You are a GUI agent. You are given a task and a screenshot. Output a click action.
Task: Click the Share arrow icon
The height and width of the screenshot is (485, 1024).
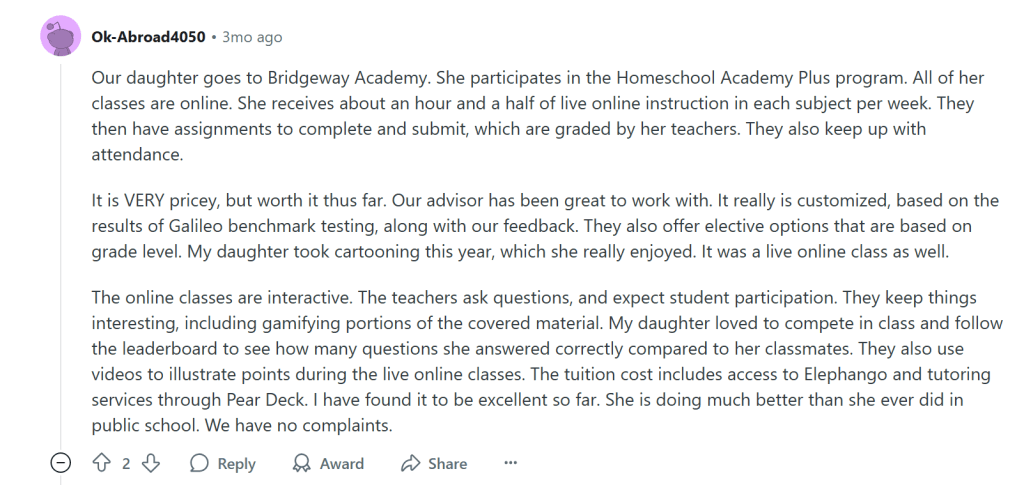pyautogui.click(x=410, y=463)
